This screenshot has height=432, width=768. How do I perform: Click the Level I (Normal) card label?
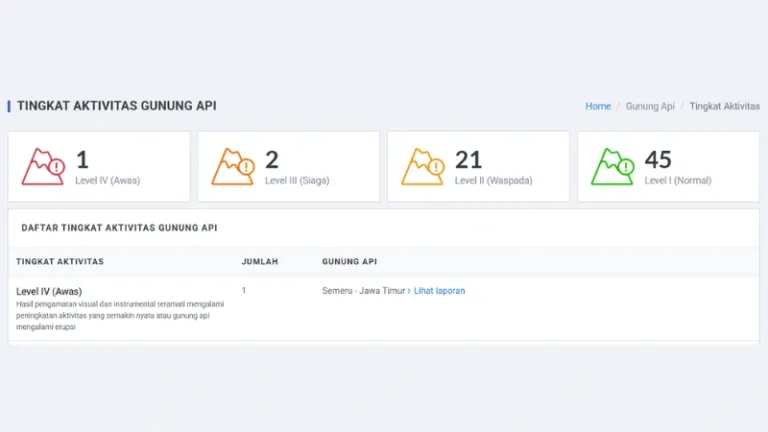pos(678,181)
